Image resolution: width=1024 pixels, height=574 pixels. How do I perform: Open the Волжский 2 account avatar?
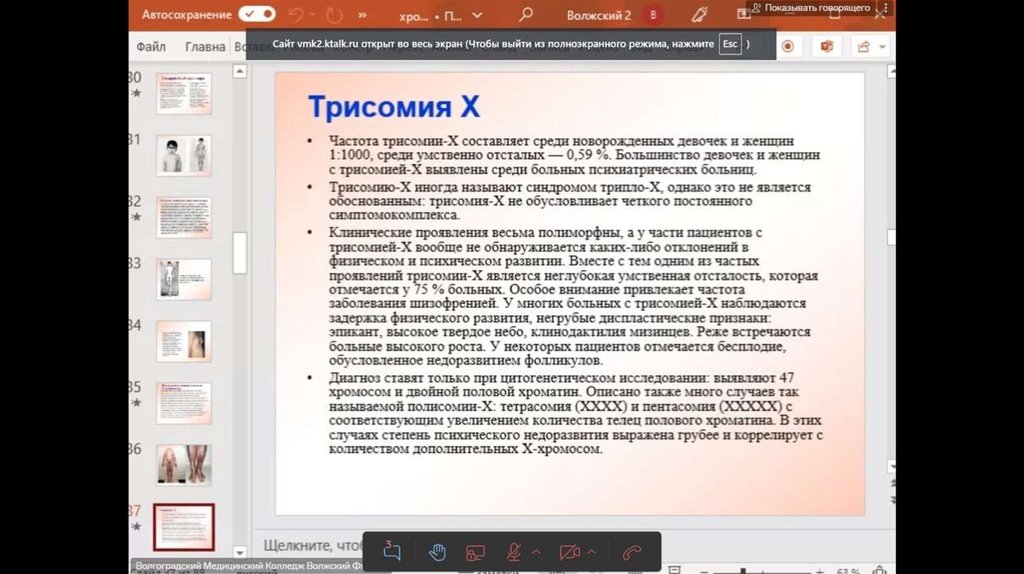pyautogui.click(x=652, y=14)
